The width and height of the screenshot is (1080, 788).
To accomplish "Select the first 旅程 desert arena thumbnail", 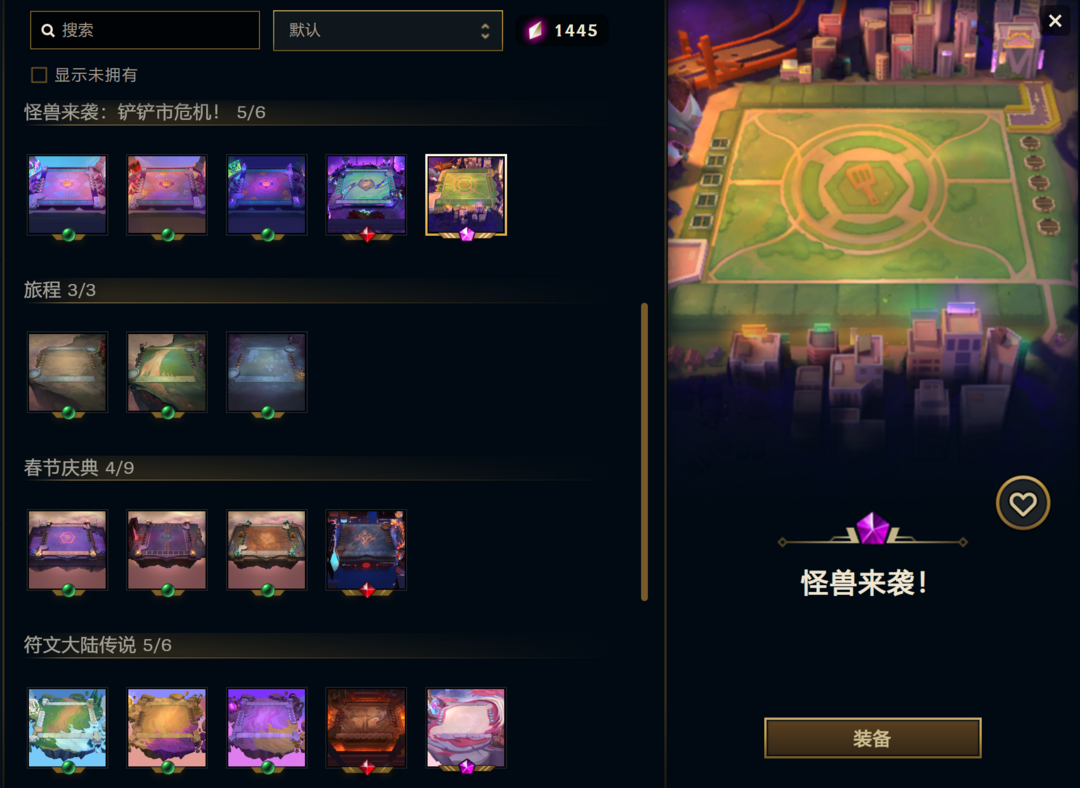I will pos(68,373).
